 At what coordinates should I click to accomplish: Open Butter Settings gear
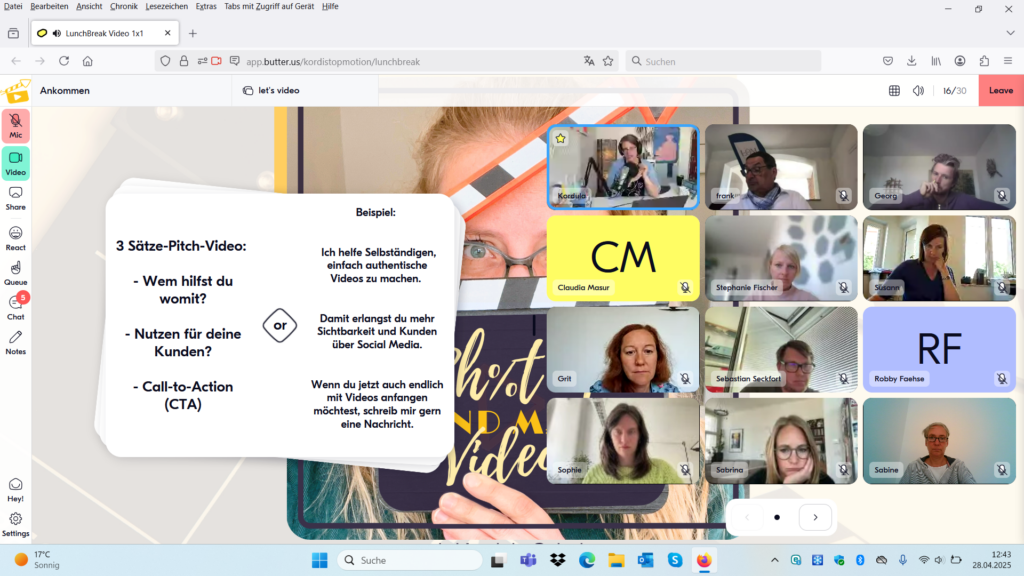[x=16, y=523]
